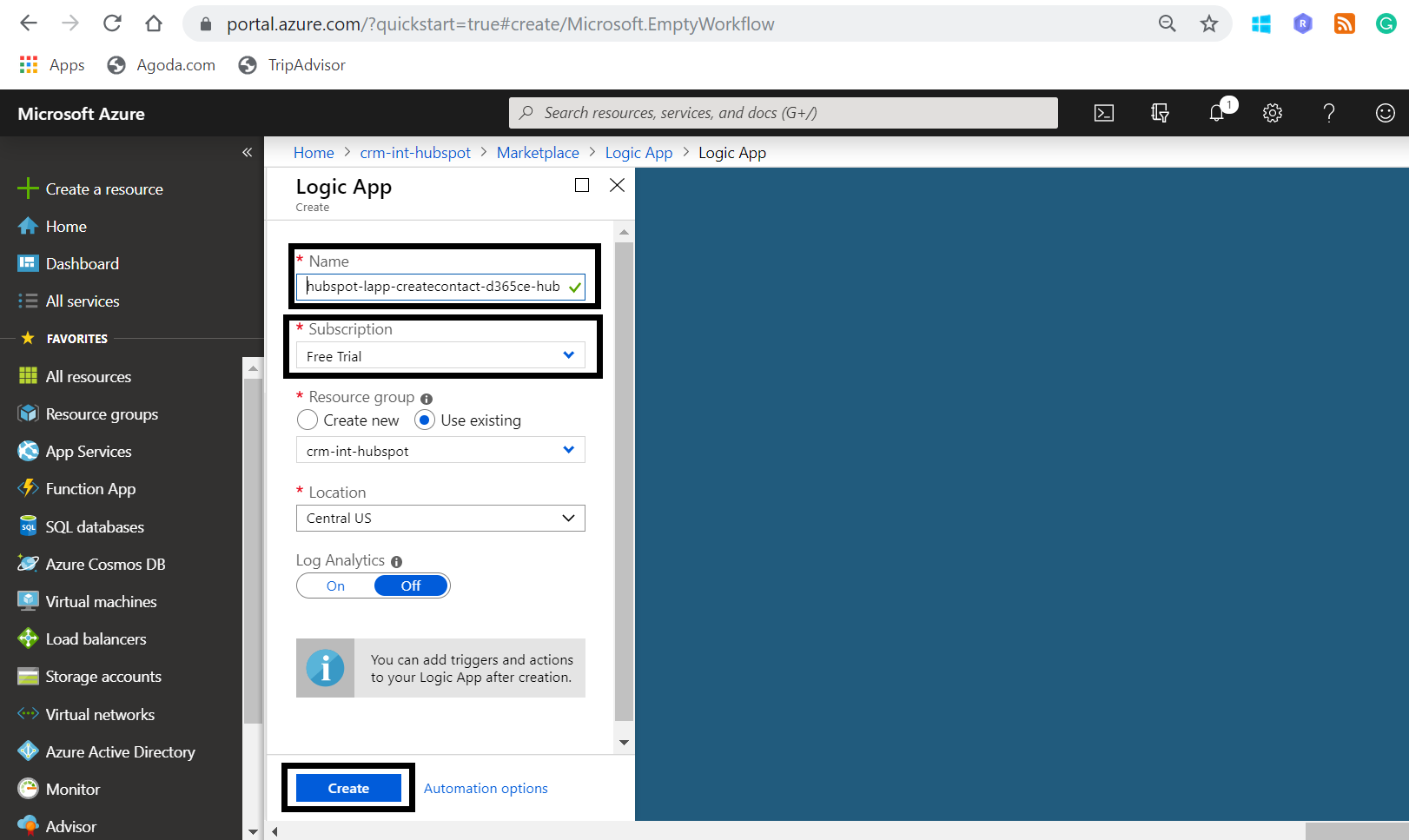This screenshot has height=840, width=1409.
Task: Open the notifications bell
Action: click(x=1216, y=112)
